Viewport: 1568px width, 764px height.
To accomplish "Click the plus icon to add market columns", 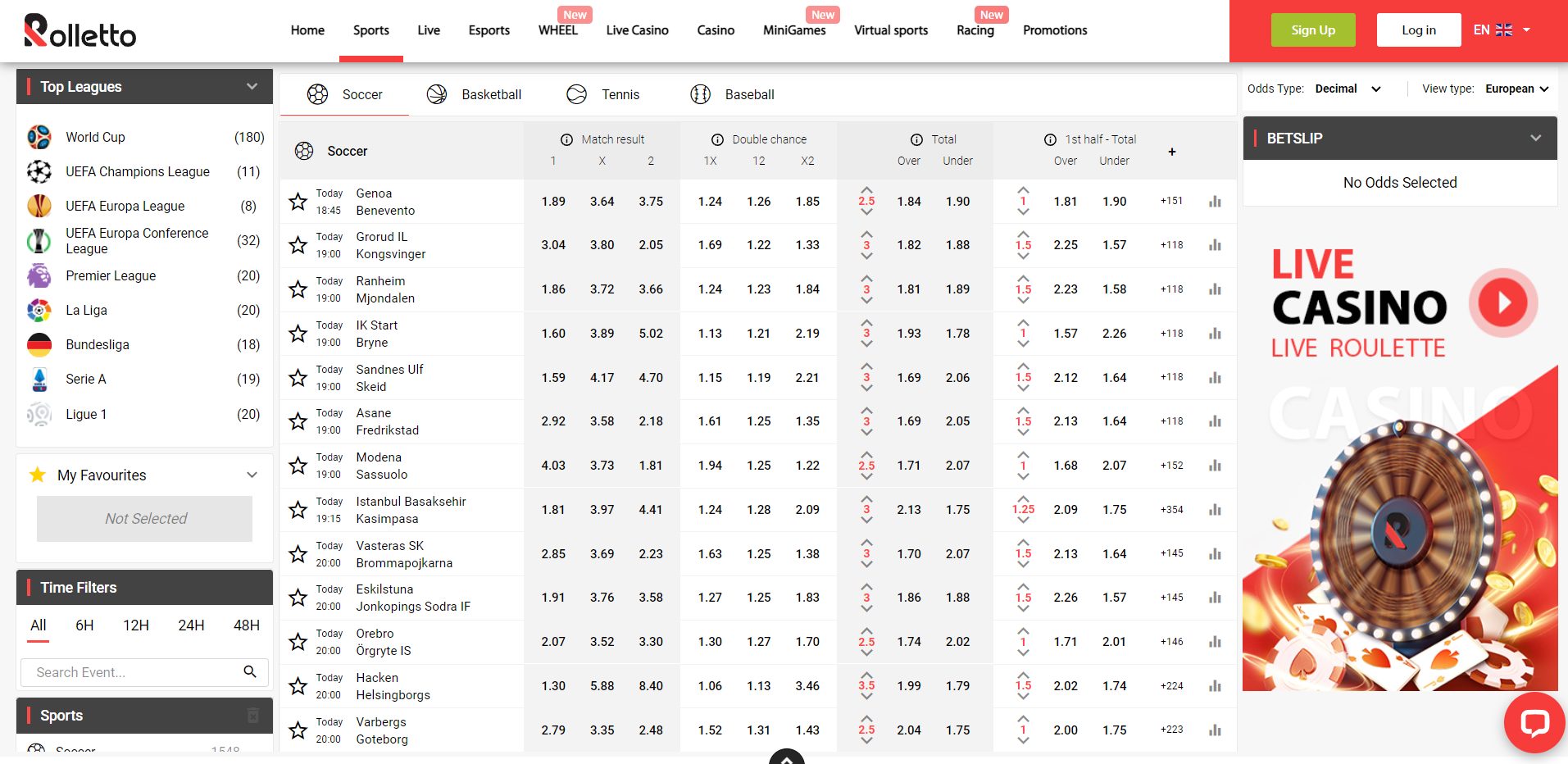I will (1172, 152).
